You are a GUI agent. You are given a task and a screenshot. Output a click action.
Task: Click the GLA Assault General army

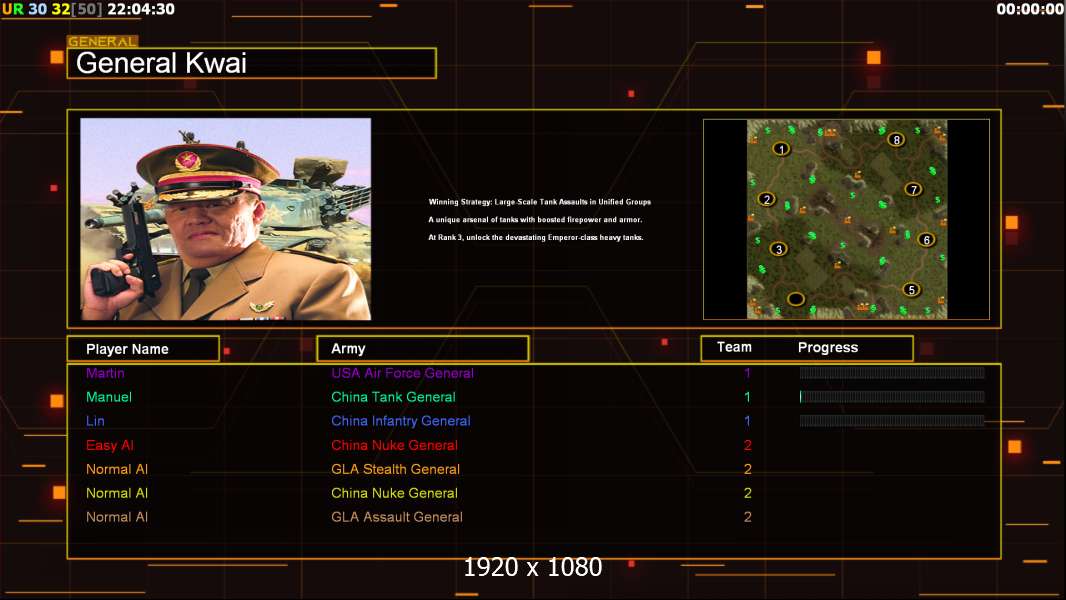click(x=397, y=516)
